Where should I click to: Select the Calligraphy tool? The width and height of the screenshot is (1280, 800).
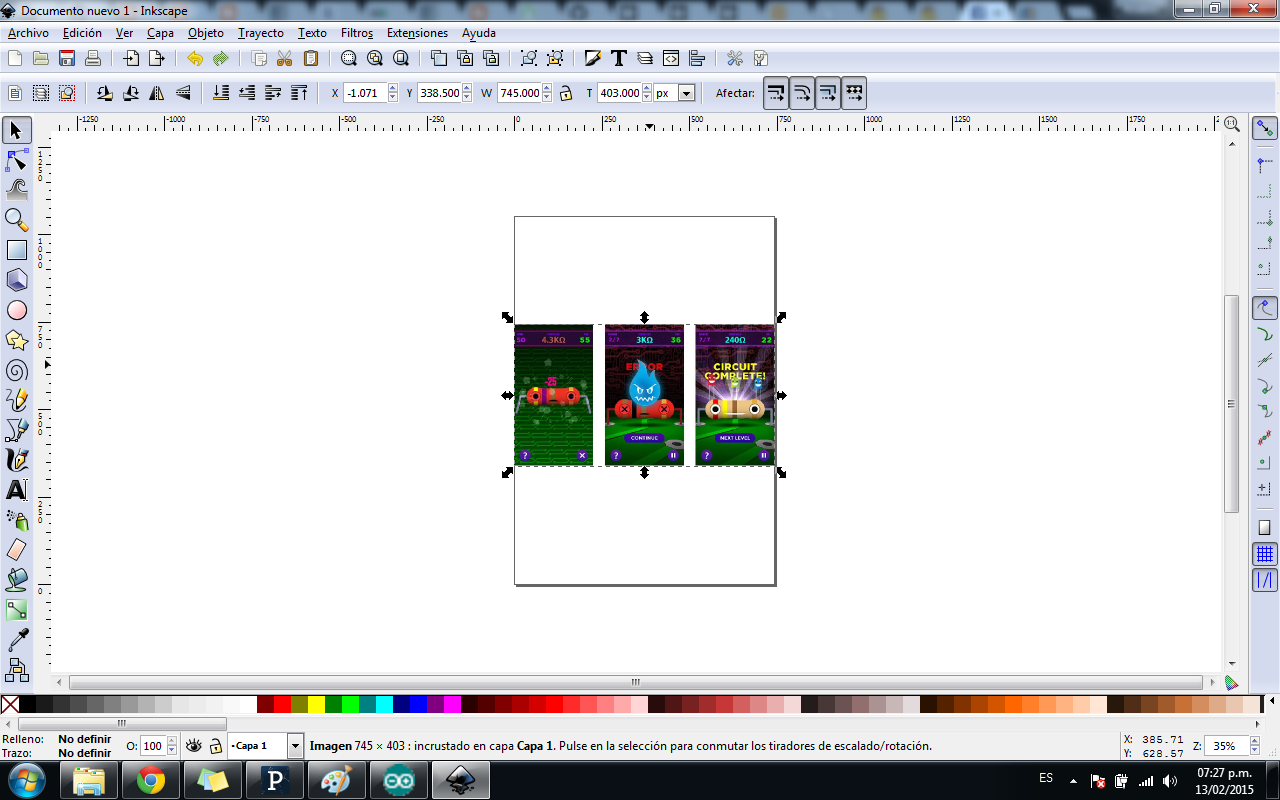[17, 460]
